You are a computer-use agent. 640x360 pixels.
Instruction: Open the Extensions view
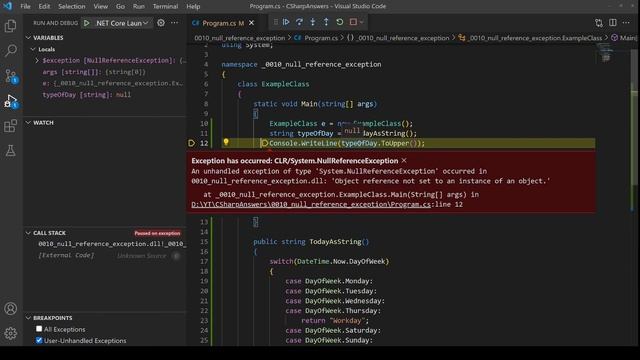pos(10,126)
